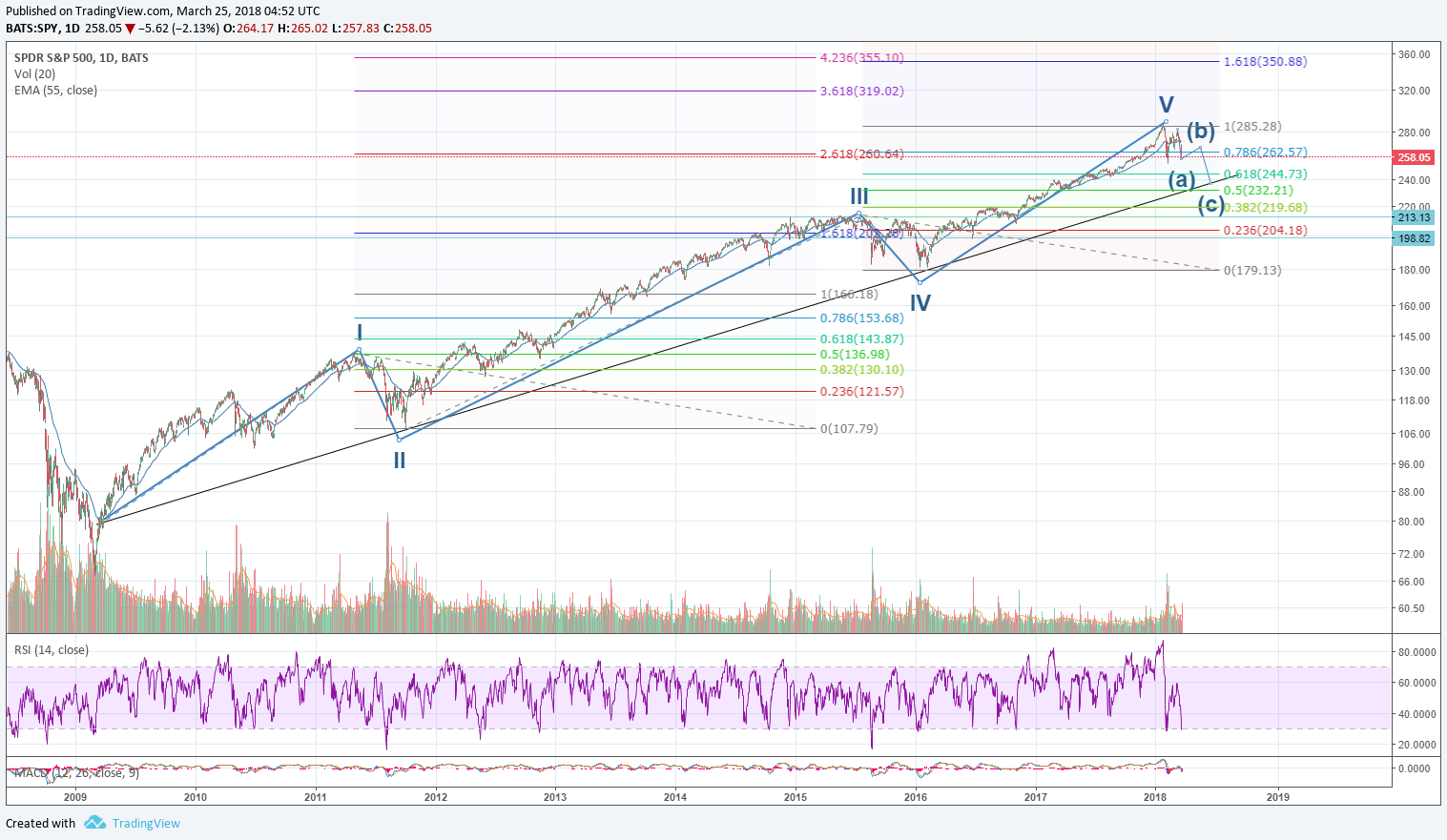This screenshot has width=1447, height=840.
Task: Click the red 258.05 price tag on axis
Action: [1414, 157]
